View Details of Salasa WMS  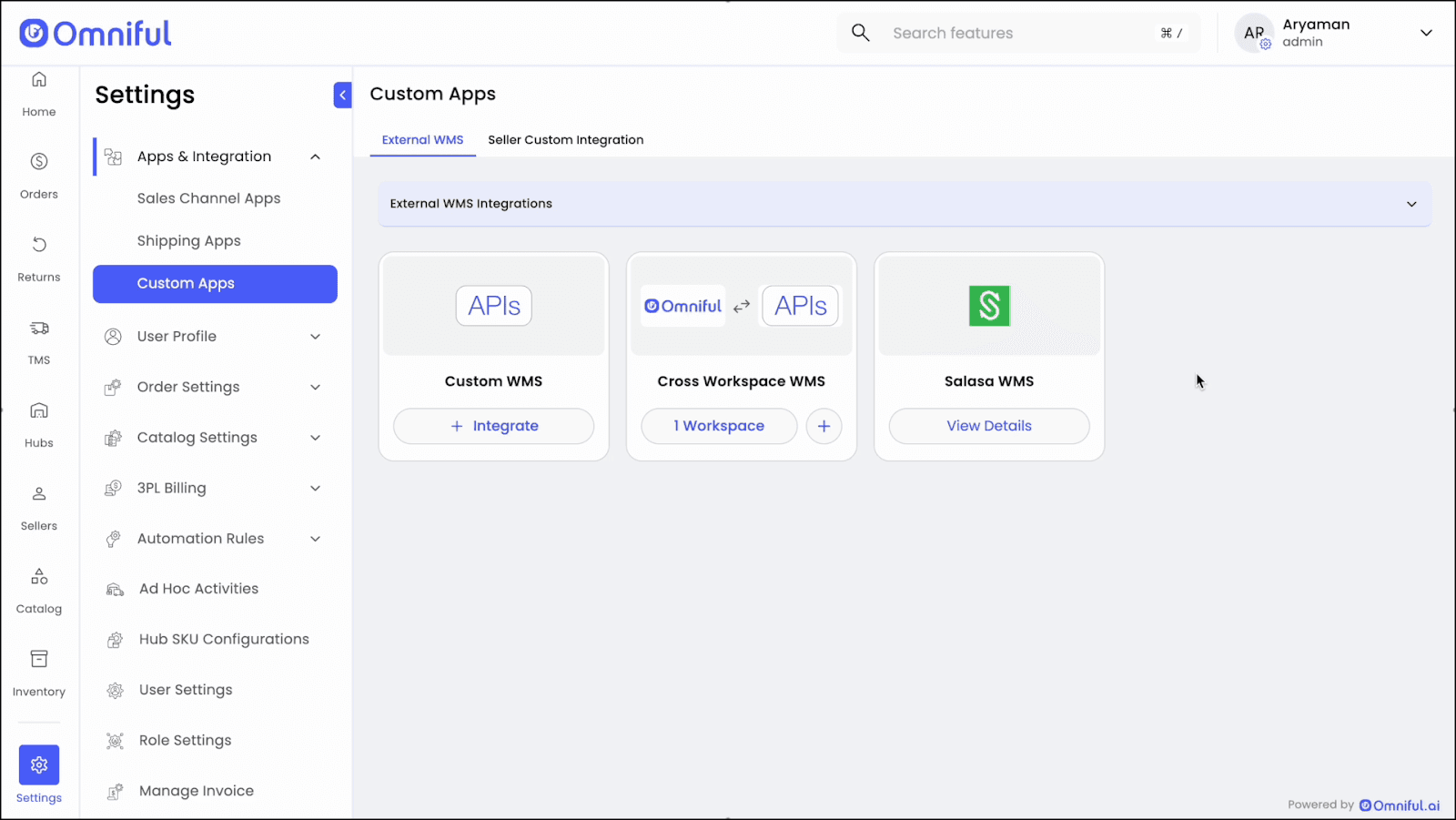pos(988,426)
